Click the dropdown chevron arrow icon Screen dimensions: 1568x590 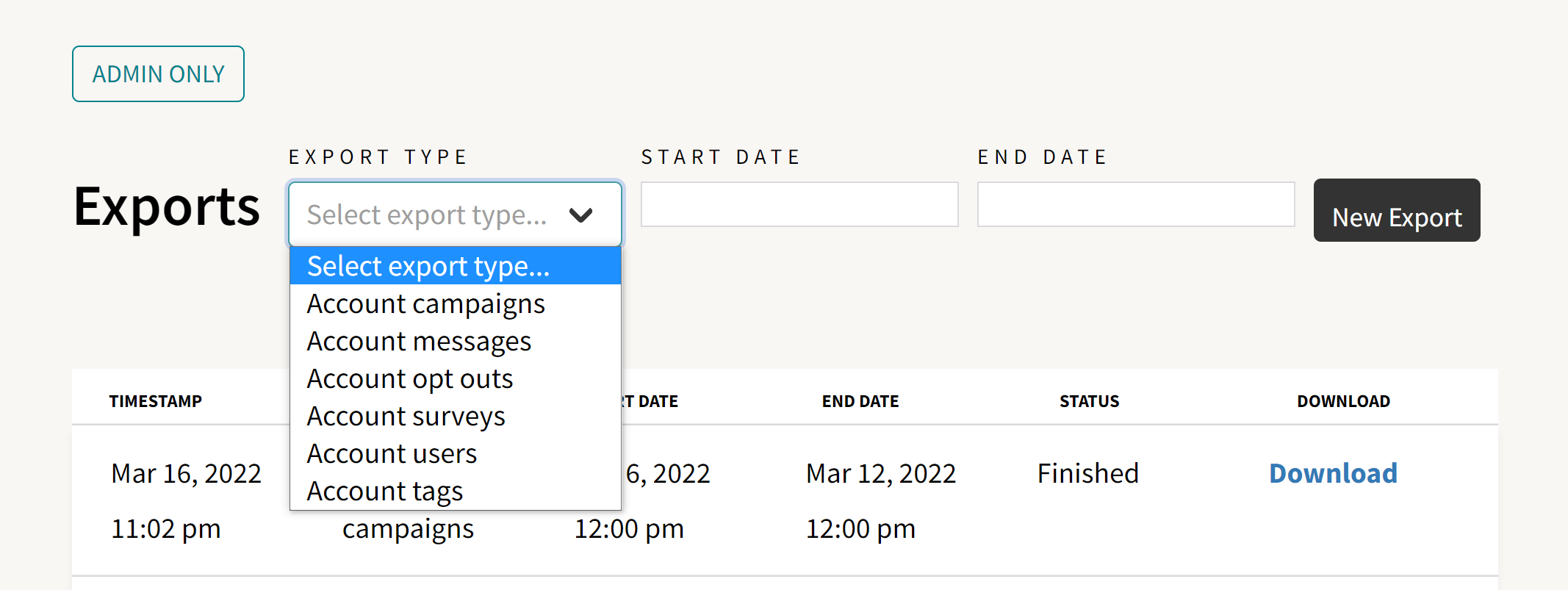[580, 215]
